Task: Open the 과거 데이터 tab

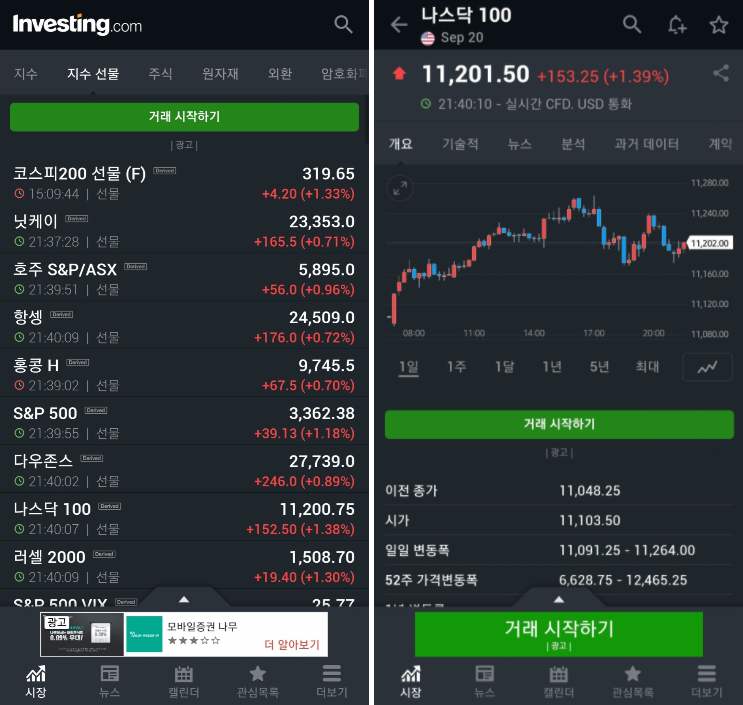Action: tap(646, 144)
